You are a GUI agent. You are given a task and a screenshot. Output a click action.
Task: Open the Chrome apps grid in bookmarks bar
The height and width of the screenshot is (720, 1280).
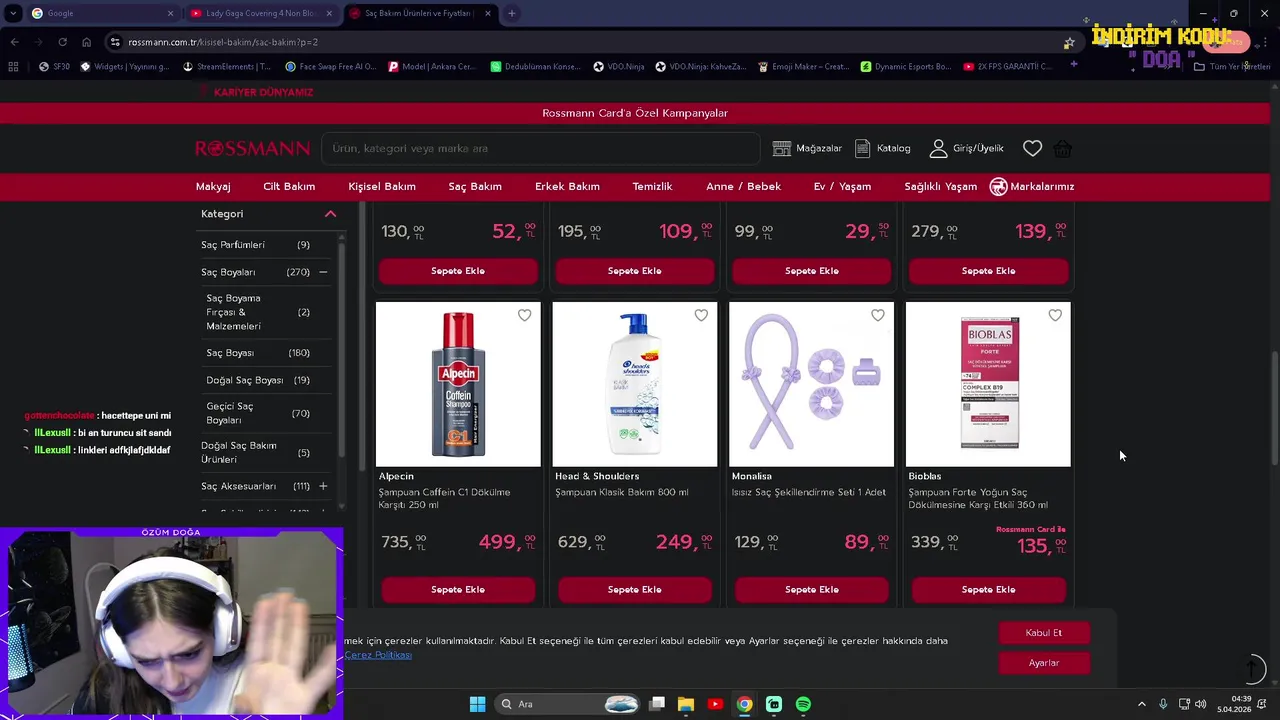click(12, 66)
